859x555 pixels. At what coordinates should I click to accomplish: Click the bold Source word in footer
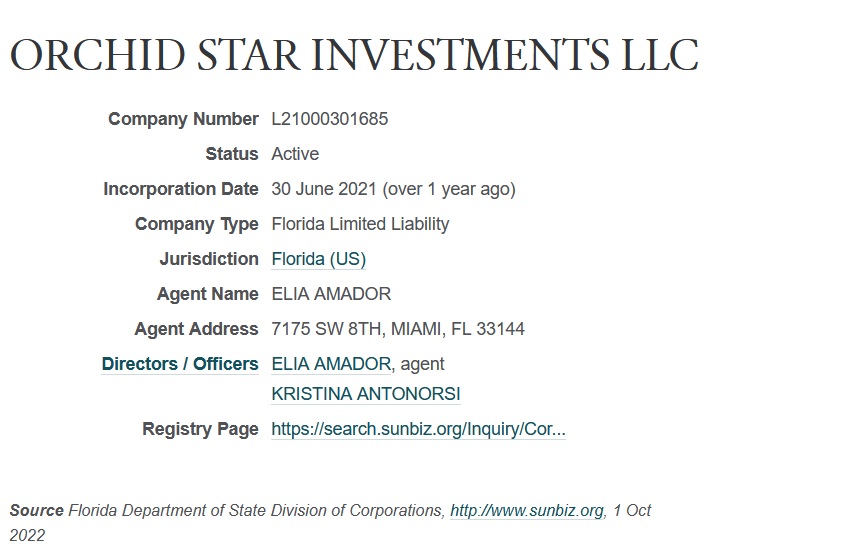tap(37, 511)
